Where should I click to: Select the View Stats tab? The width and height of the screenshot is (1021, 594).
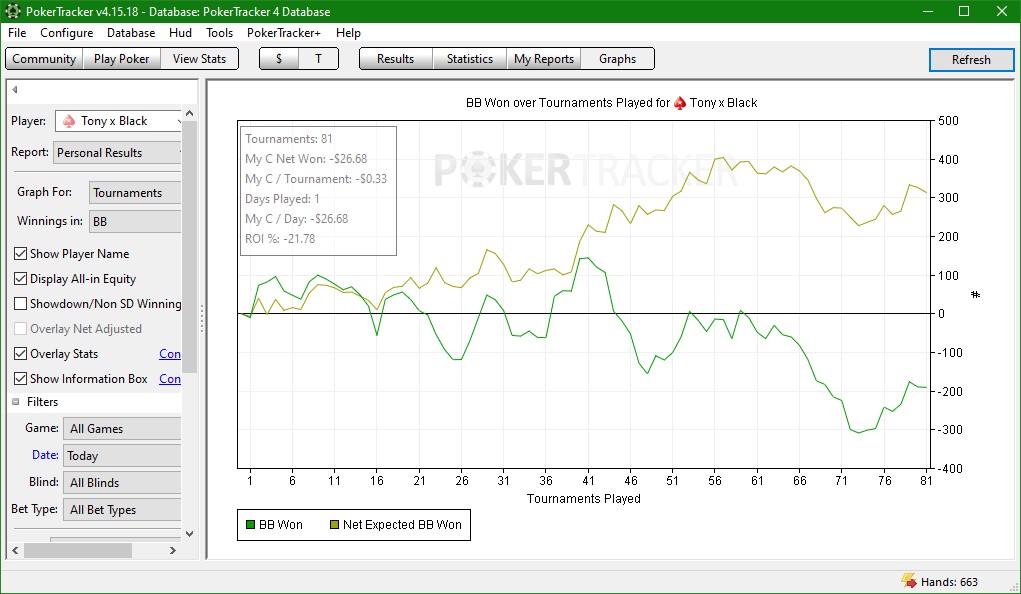pos(199,59)
